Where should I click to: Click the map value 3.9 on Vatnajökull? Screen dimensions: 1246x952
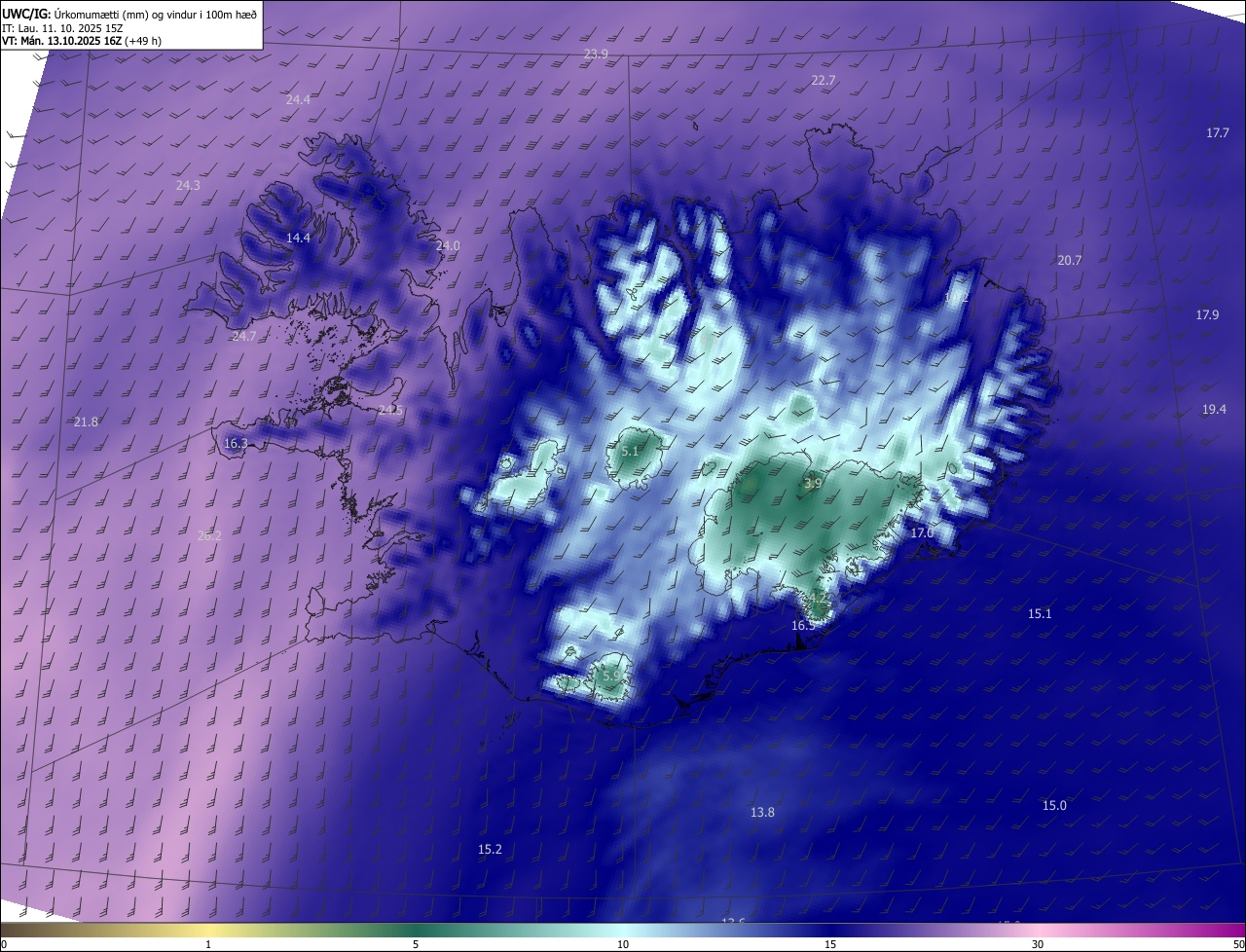(x=814, y=484)
